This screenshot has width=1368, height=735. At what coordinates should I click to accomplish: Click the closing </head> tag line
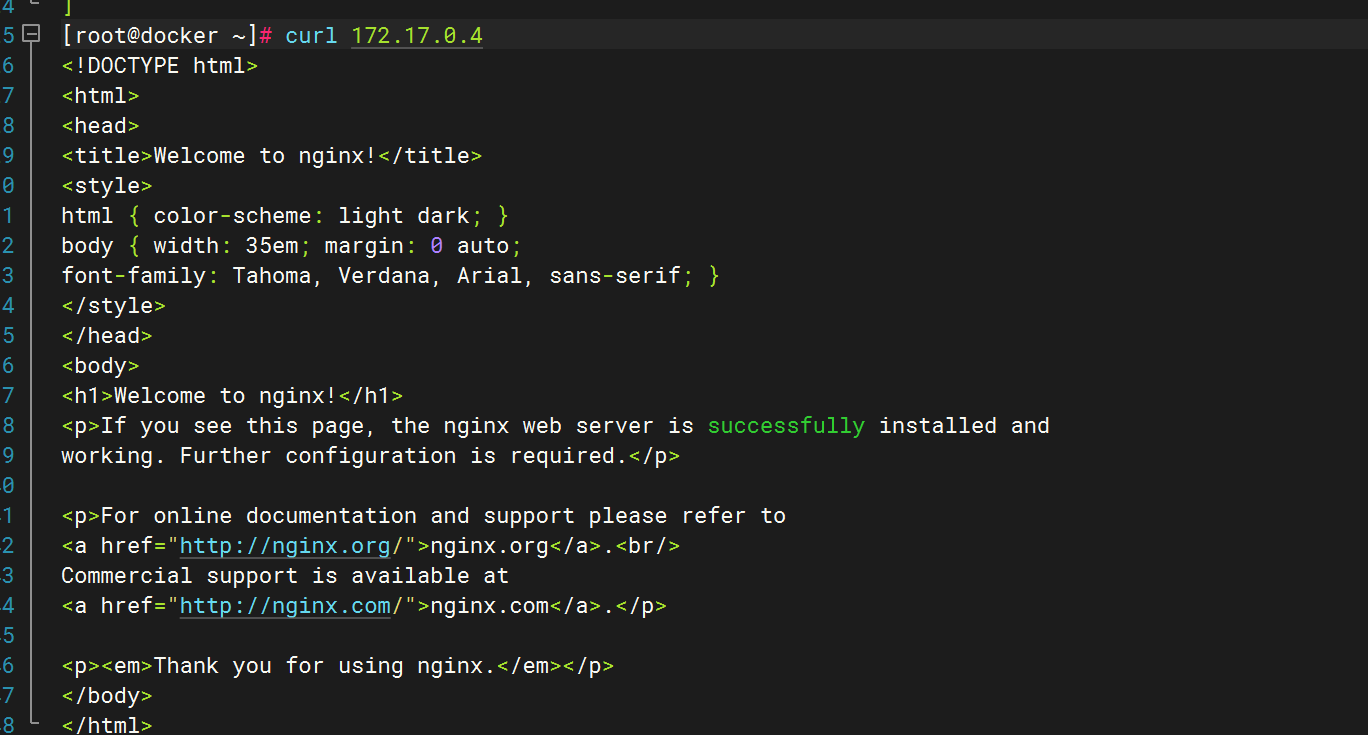[107, 336]
